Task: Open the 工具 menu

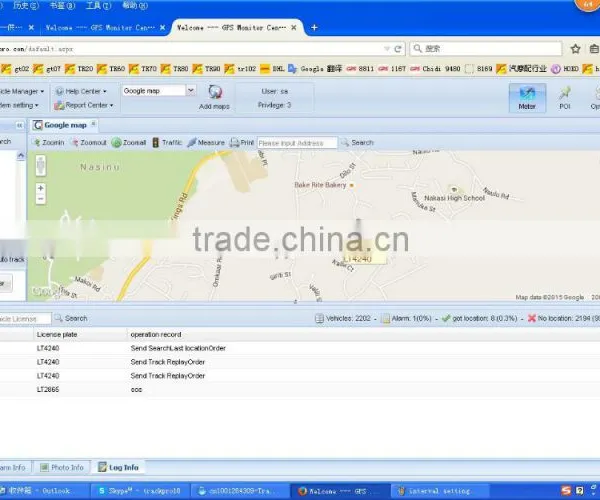Action: (x=98, y=5)
